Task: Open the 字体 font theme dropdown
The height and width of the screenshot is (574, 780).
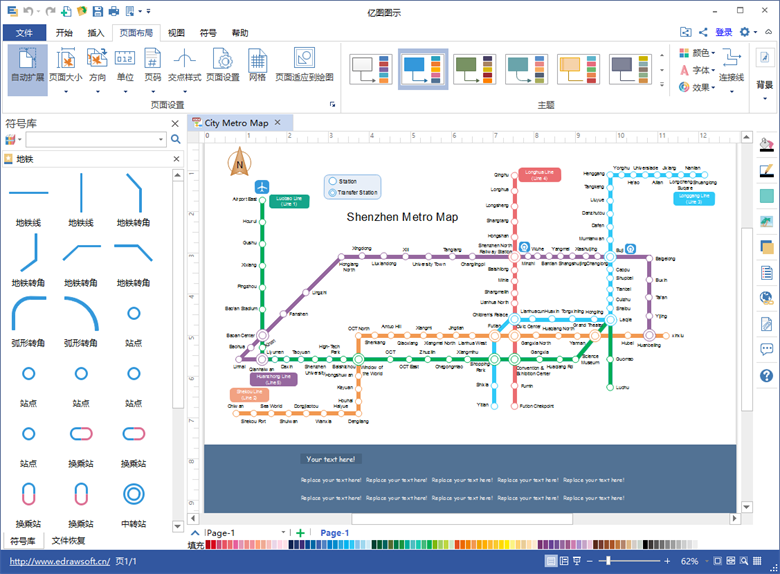Action: tap(697, 70)
